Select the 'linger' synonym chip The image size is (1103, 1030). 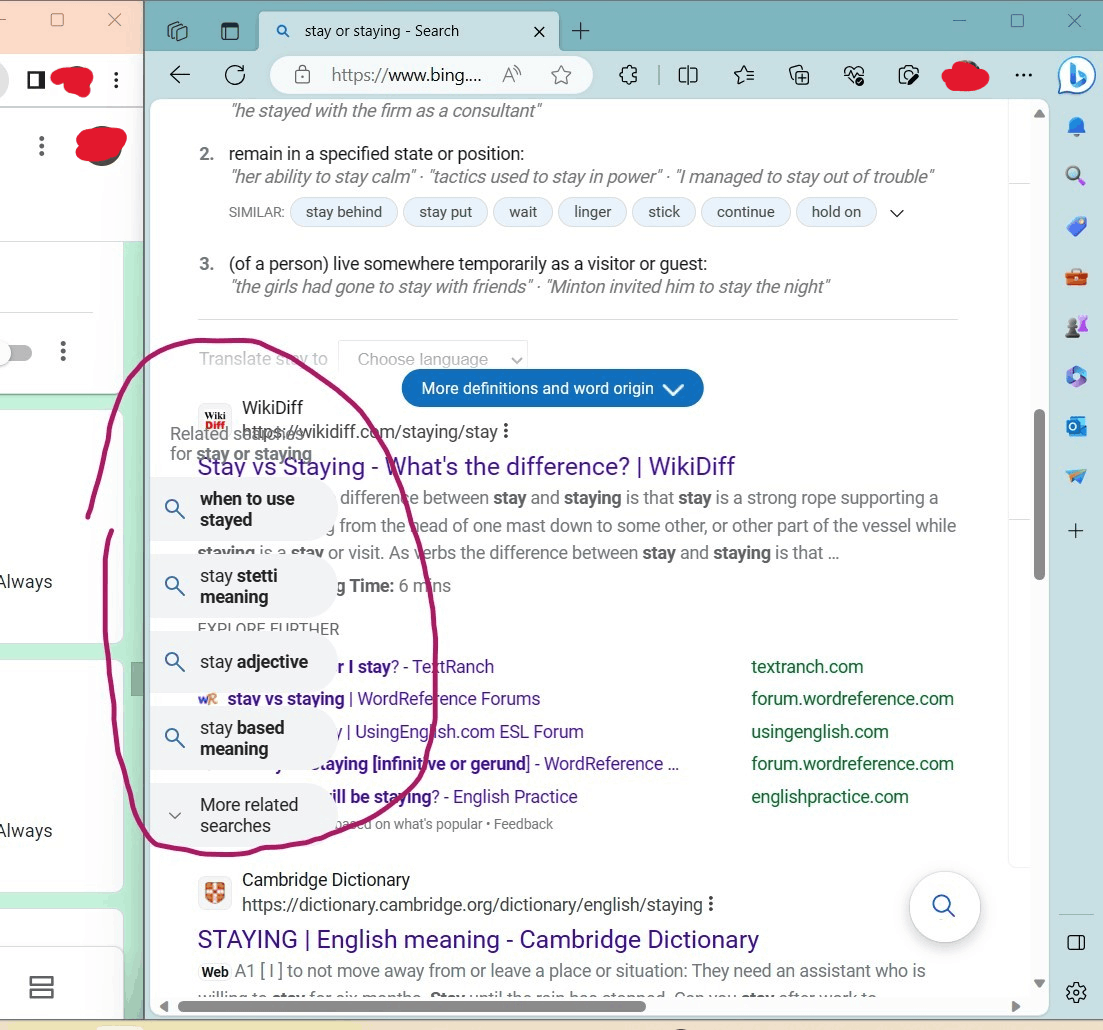click(592, 212)
